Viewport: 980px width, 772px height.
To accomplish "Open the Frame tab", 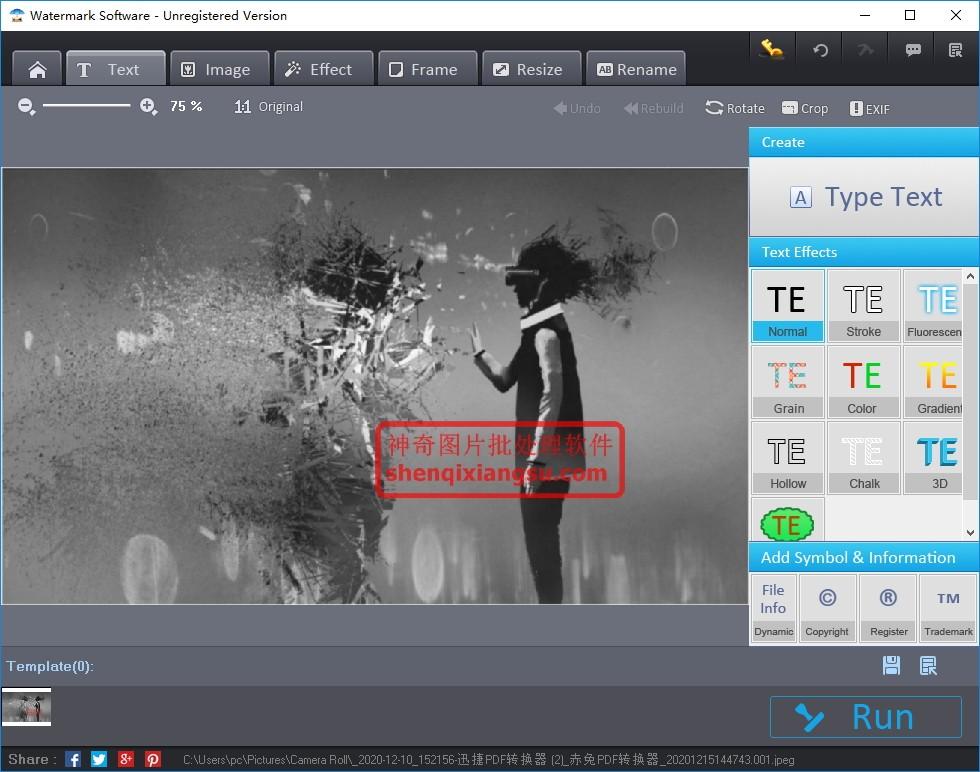I will [x=428, y=69].
